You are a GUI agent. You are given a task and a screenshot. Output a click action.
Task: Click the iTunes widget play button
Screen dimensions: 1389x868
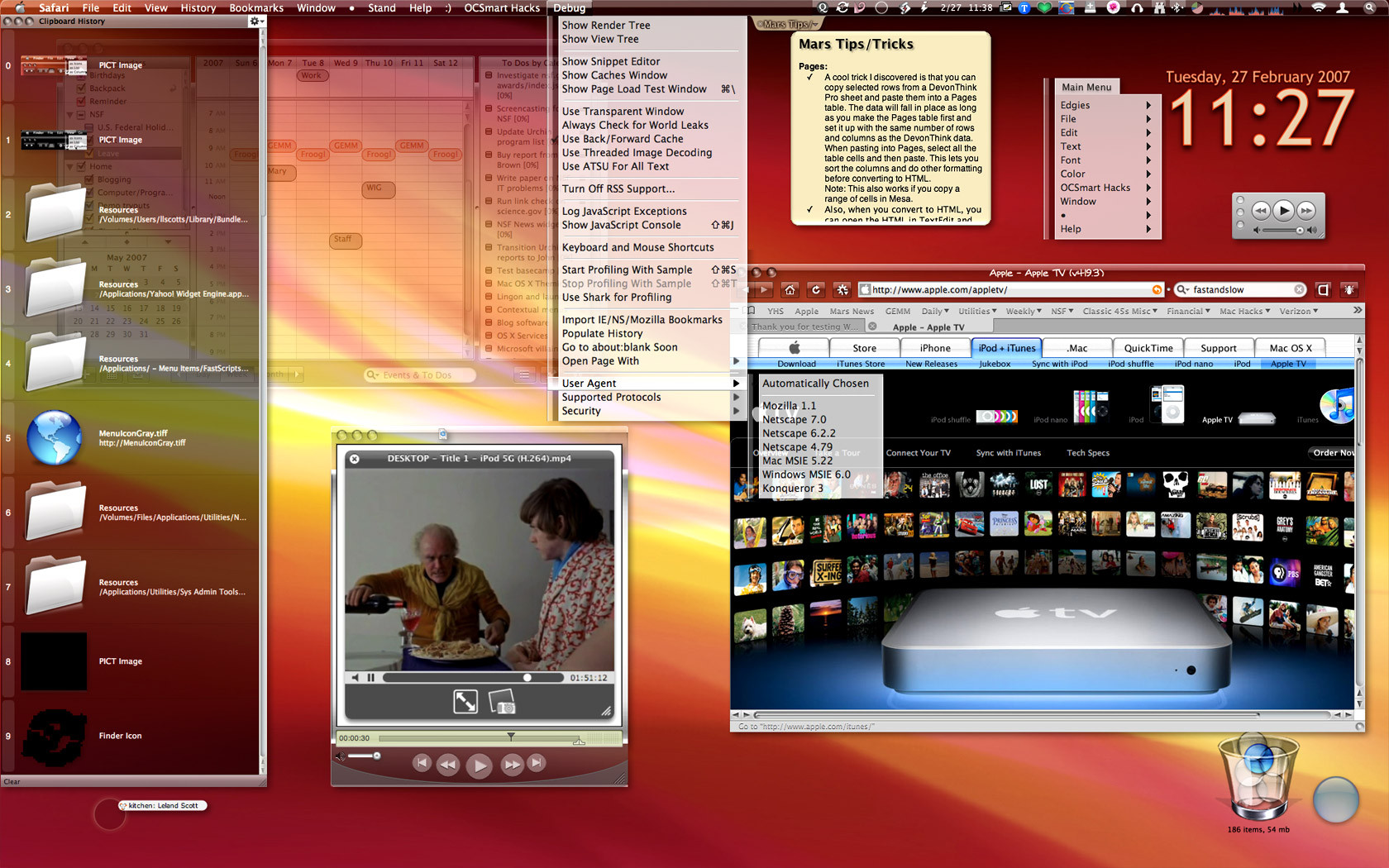pyautogui.click(x=1283, y=211)
